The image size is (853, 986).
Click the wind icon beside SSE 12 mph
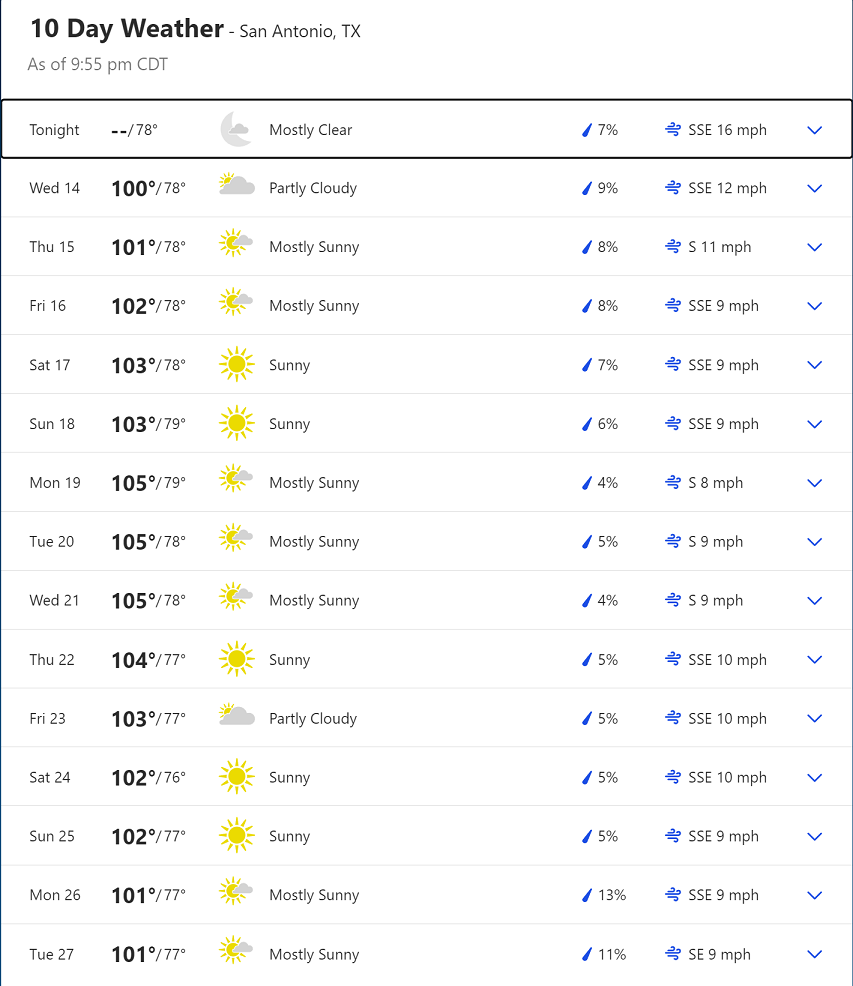click(673, 187)
